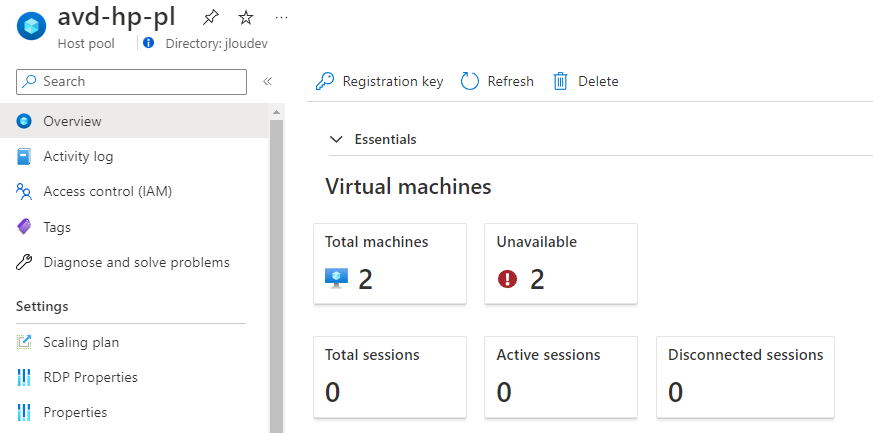
Task: Click the Properties bars icon
Action: tap(24, 412)
